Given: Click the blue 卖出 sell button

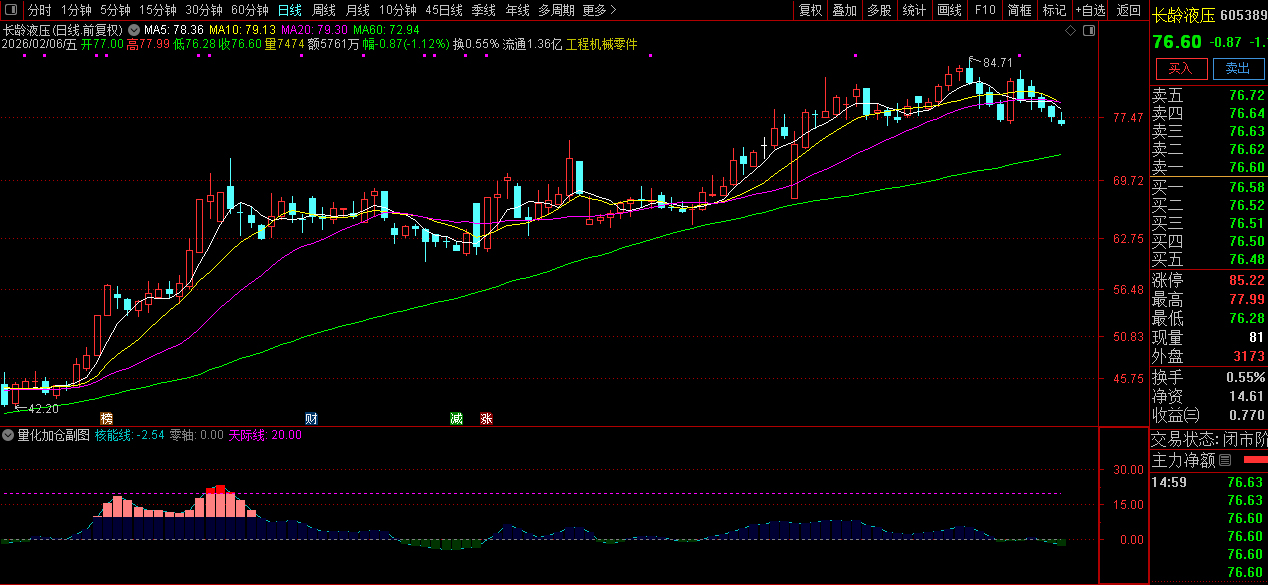Looking at the screenshot, I should click(1238, 68).
